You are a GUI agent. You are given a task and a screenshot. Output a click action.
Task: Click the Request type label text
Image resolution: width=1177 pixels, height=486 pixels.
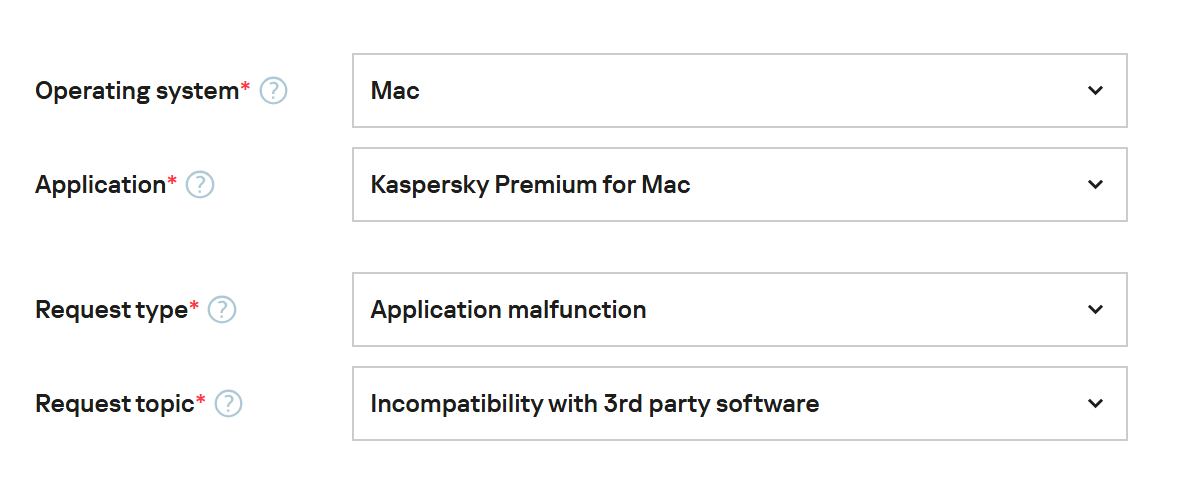coord(111,310)
